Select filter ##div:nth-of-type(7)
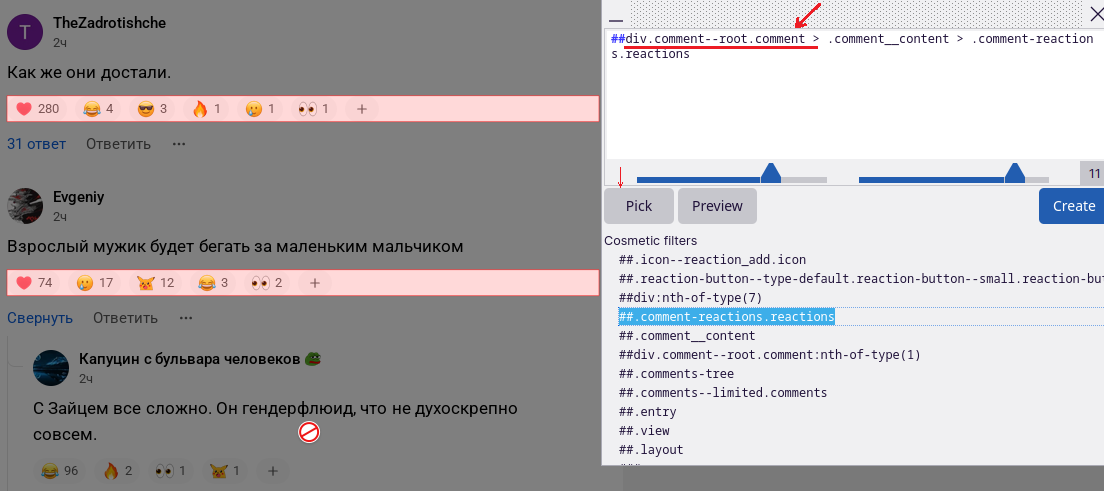 point(691,298)
